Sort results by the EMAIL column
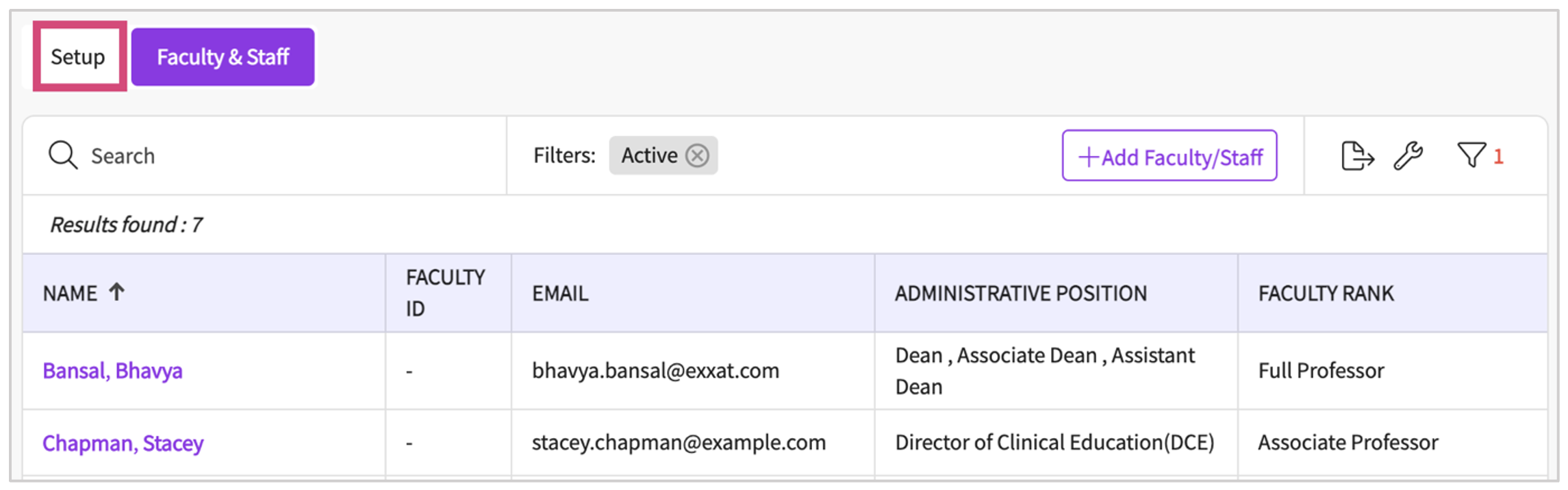Image resolution: width=1568 pixels, height=490 pixels. pos(560,293)
